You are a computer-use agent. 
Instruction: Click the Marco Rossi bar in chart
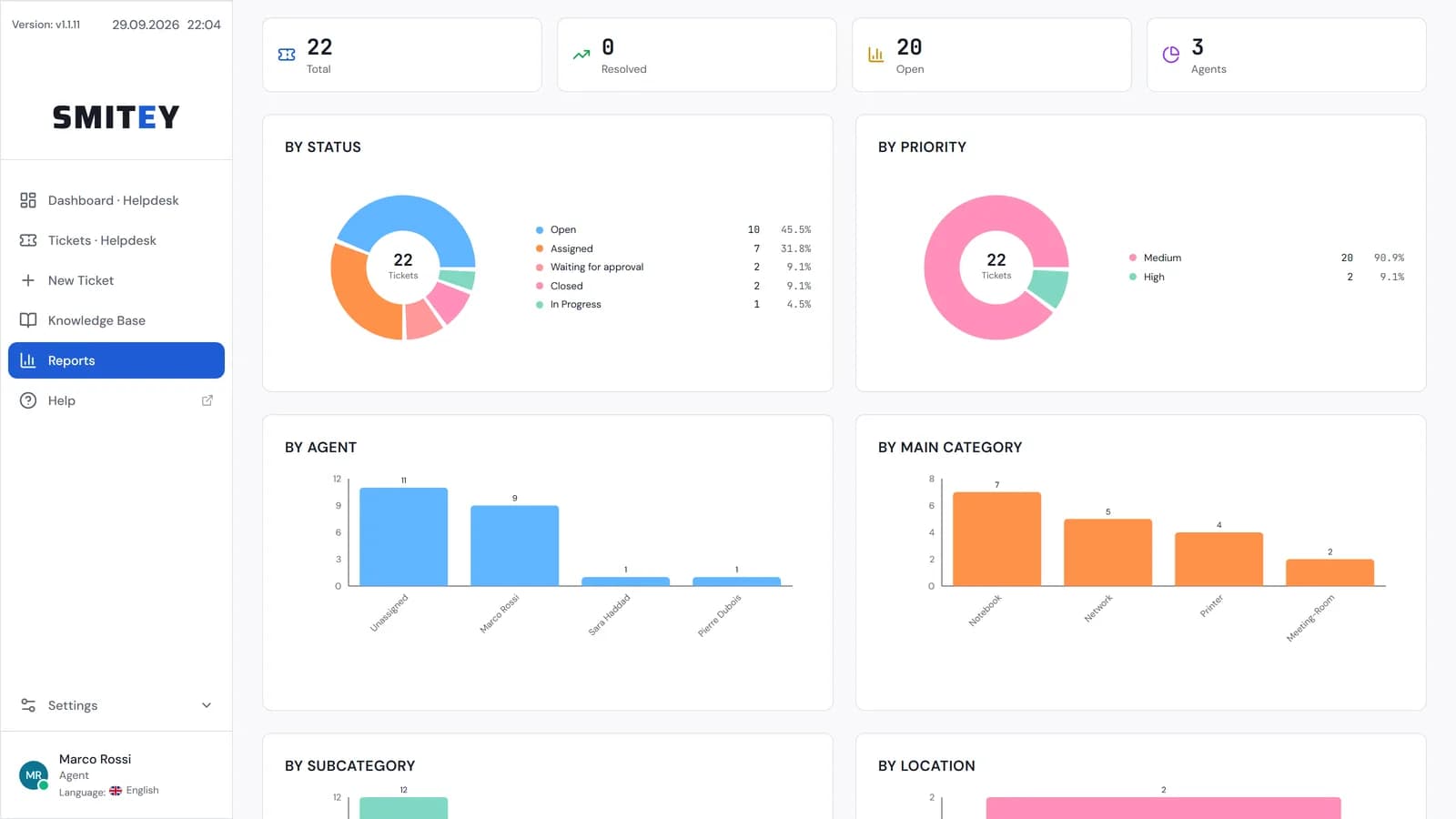515,546
